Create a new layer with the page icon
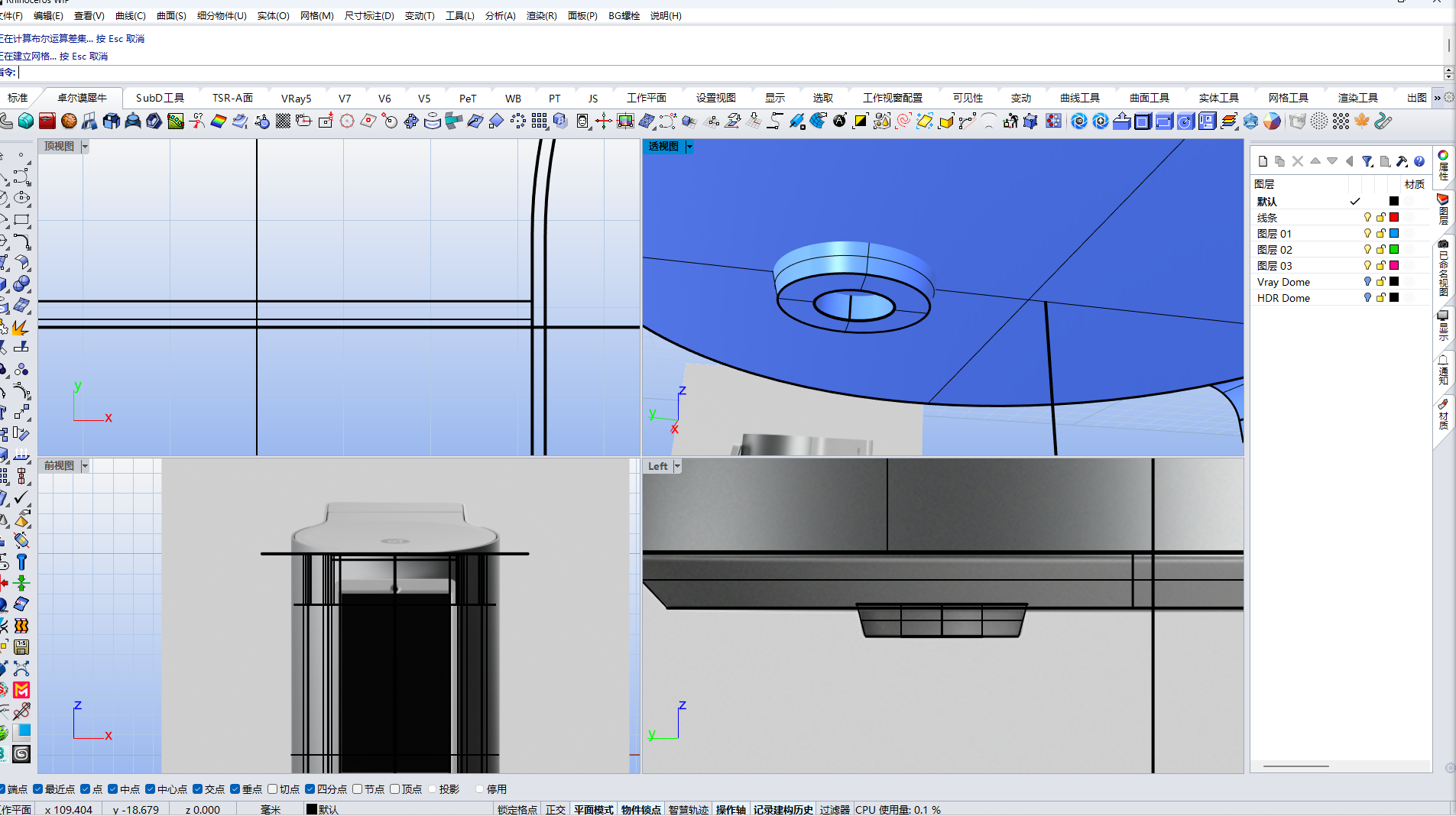 1263,161
